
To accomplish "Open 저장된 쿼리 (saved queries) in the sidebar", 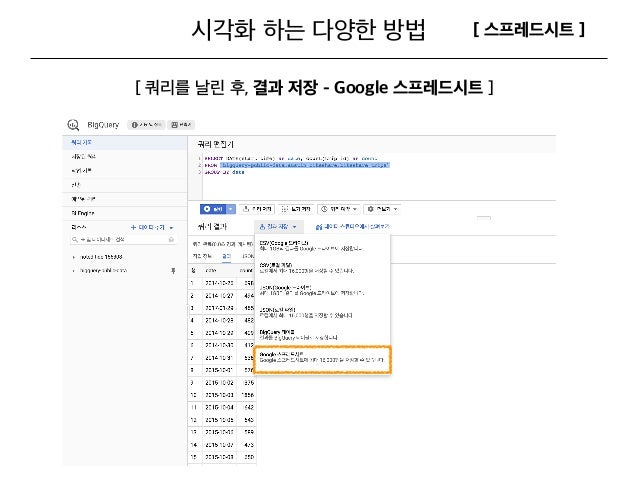I will (x=125, y=157).
